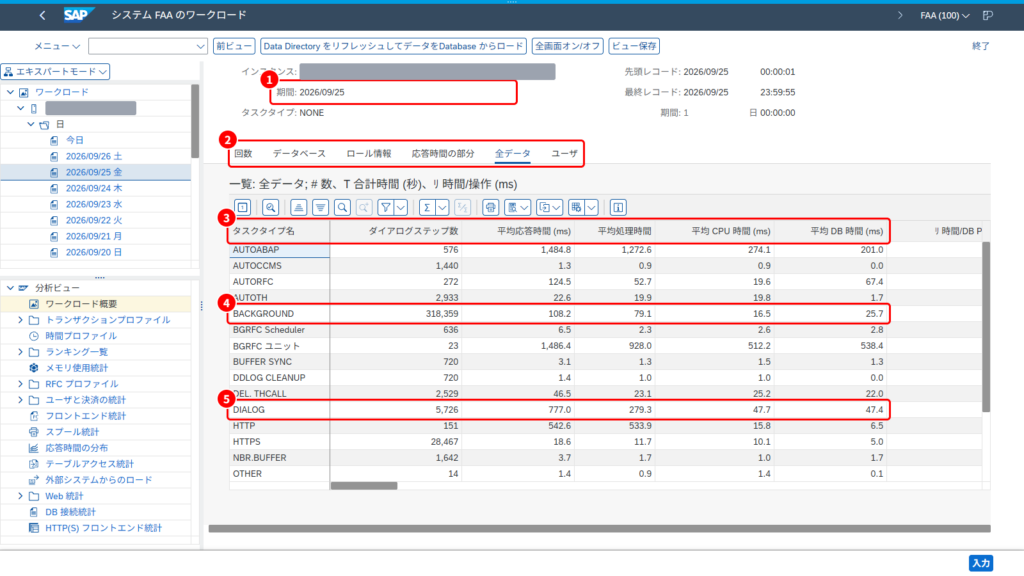The width and height of the screenshot is (1024, 576).
Task: Click the Data Directory refresh button
Action: [393, 46]
